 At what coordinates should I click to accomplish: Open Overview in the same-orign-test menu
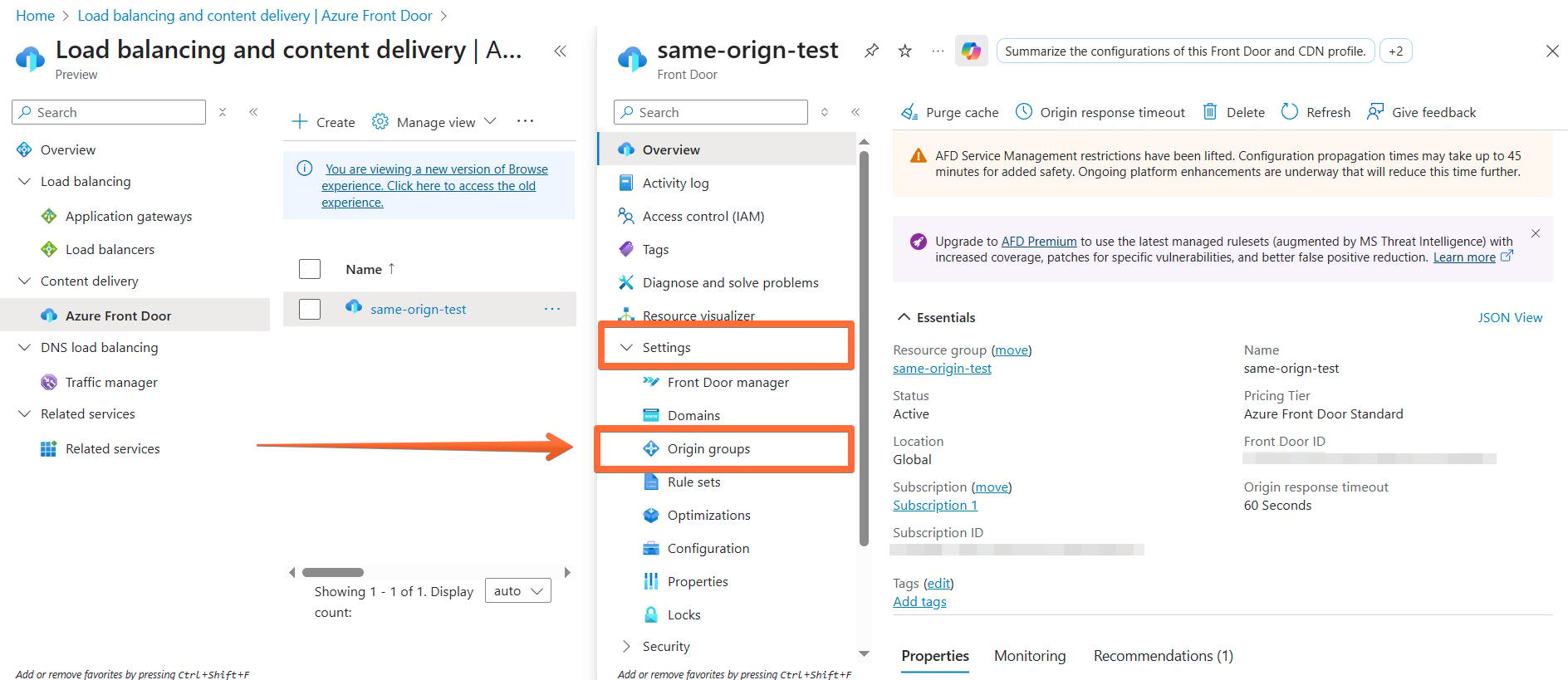(727, 149)
